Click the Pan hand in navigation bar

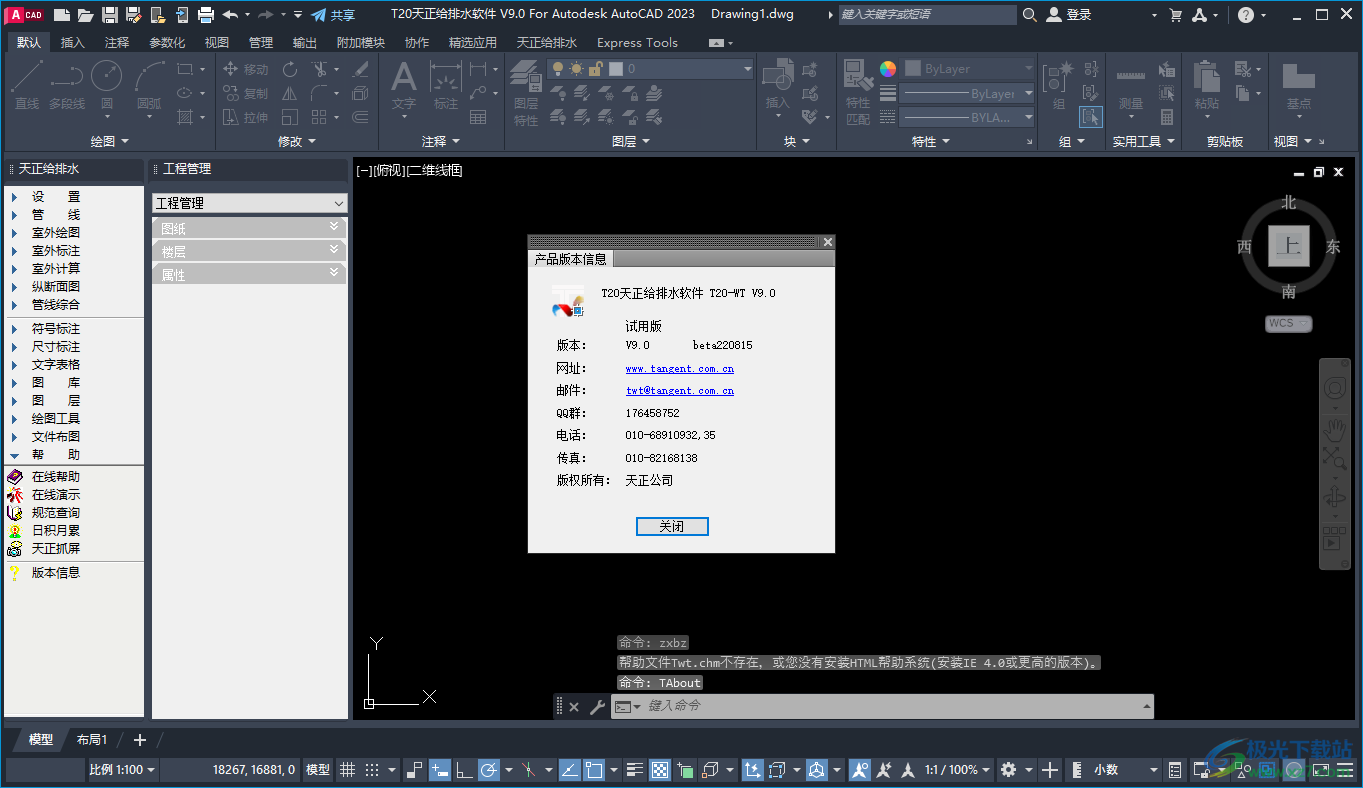(1335, 430)
